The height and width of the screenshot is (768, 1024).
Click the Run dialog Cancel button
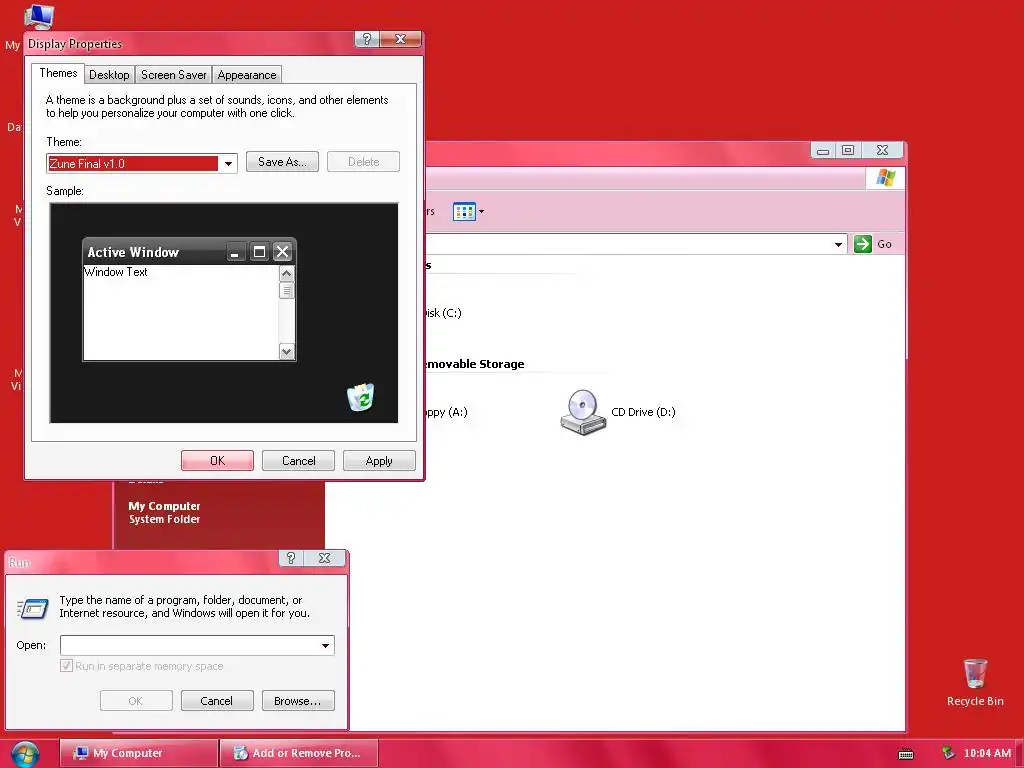pyautogui.click(x=217, y=701)
